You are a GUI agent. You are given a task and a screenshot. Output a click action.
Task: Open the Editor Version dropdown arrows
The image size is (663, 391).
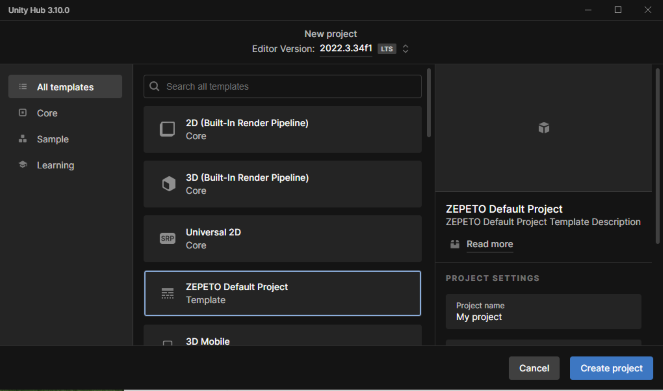pyautogui.click(x=405, y=49)
